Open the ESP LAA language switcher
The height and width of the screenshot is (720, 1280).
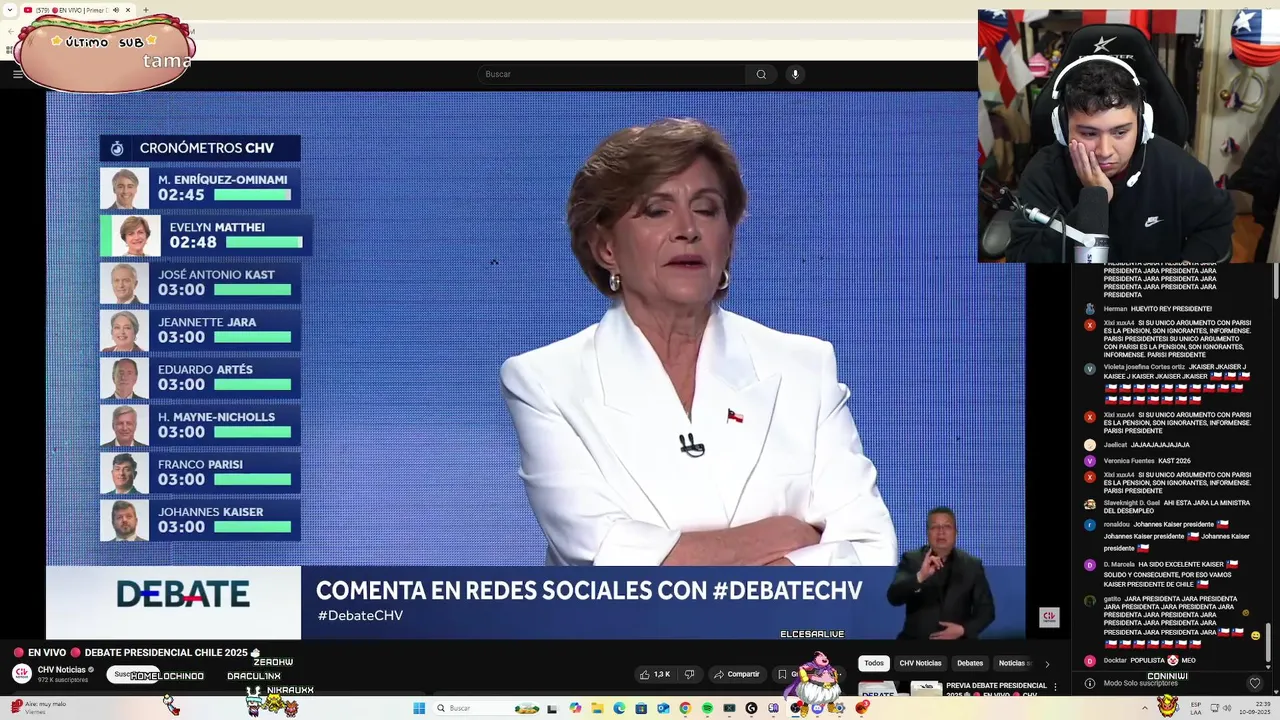1196,708
